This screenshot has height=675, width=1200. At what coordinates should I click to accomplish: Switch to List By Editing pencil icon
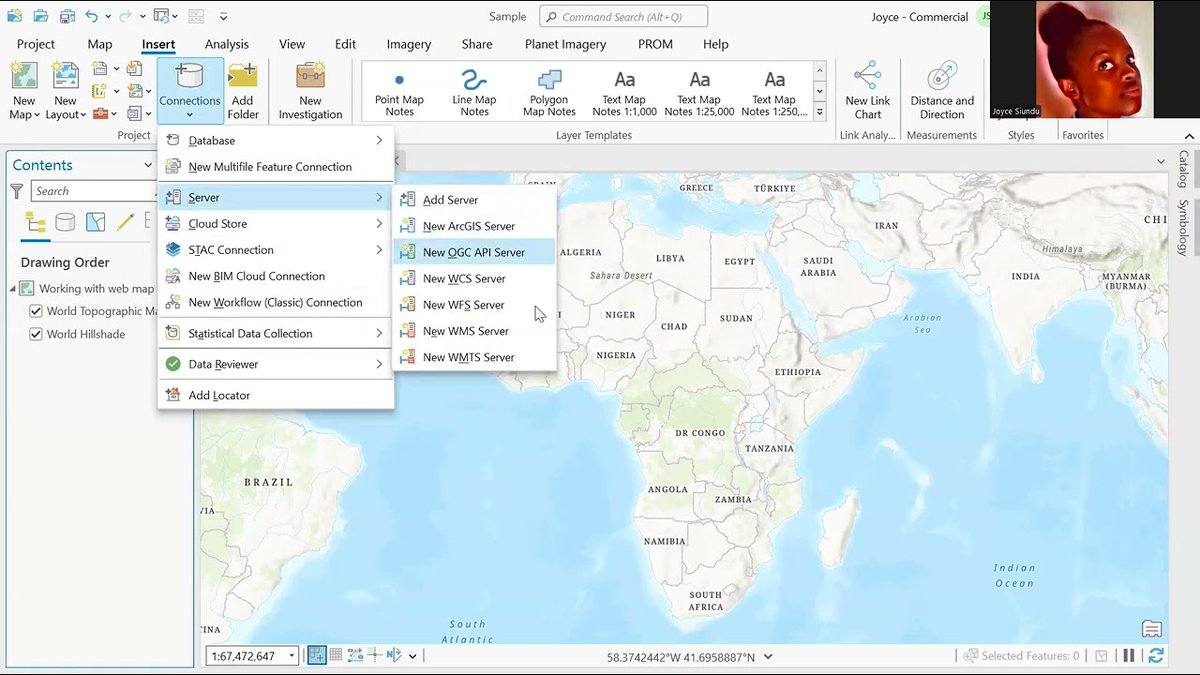[126, 222]
